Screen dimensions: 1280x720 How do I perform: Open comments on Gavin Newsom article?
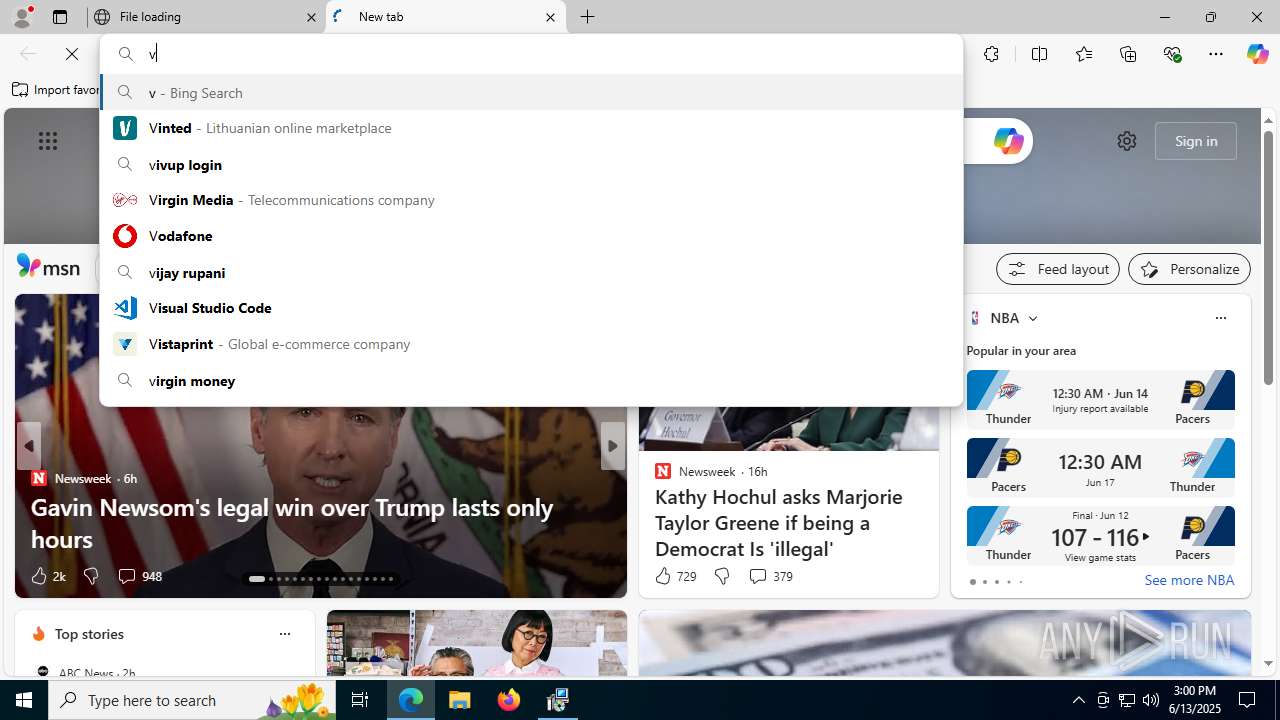coord(139,576)
